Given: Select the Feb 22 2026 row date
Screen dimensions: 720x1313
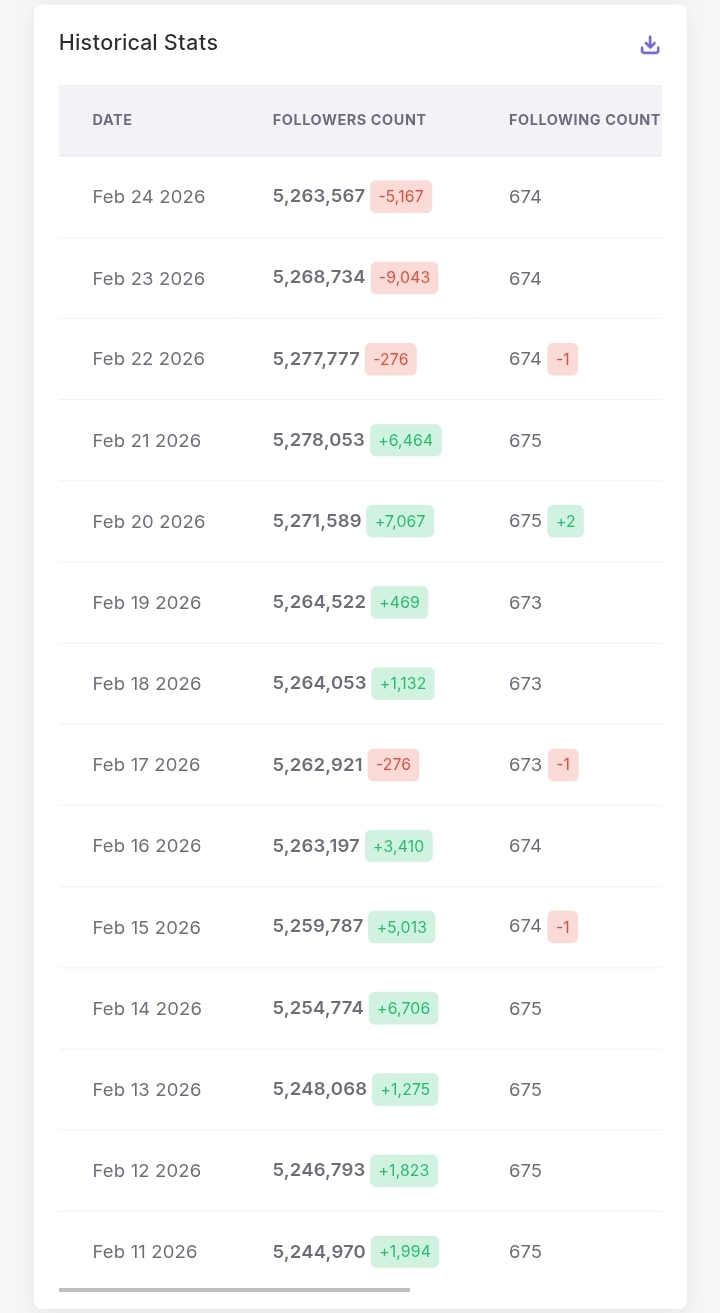Looking at the screenshot, I should click(149, 359).
